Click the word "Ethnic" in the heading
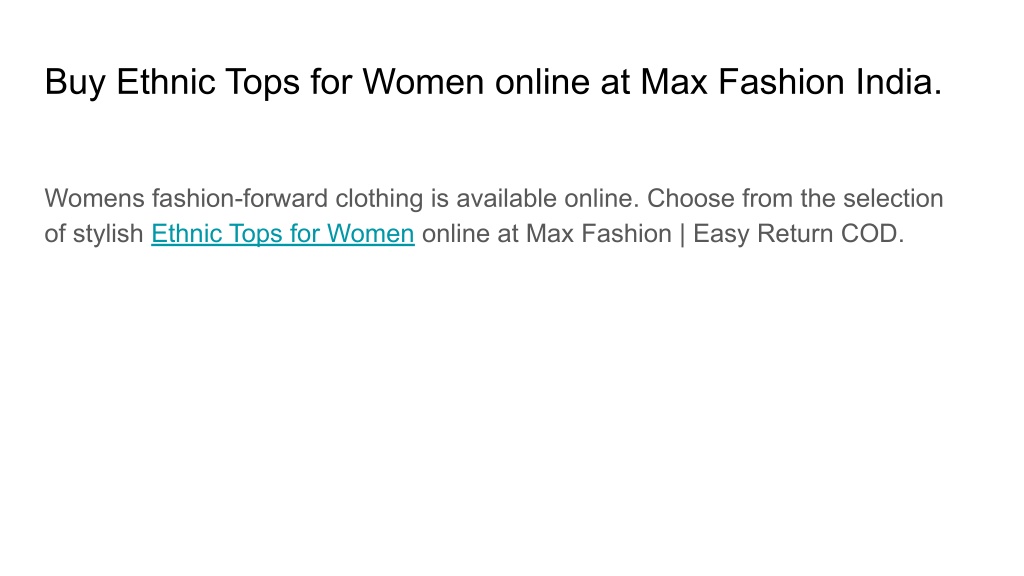The image size is (1024, 576). [x=166, y=82]
